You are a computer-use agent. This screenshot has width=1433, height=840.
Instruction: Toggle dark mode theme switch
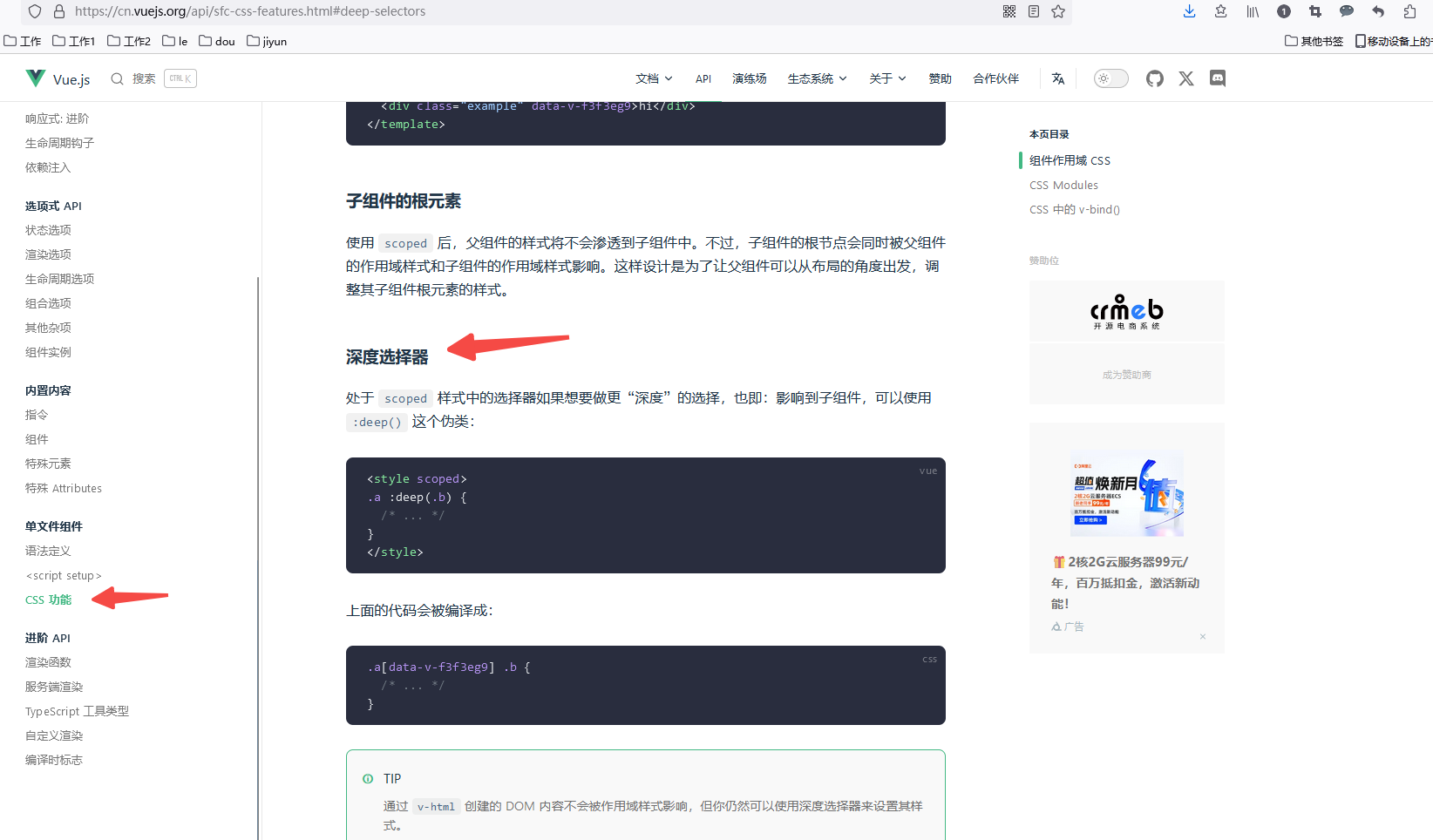(1110, 78)
